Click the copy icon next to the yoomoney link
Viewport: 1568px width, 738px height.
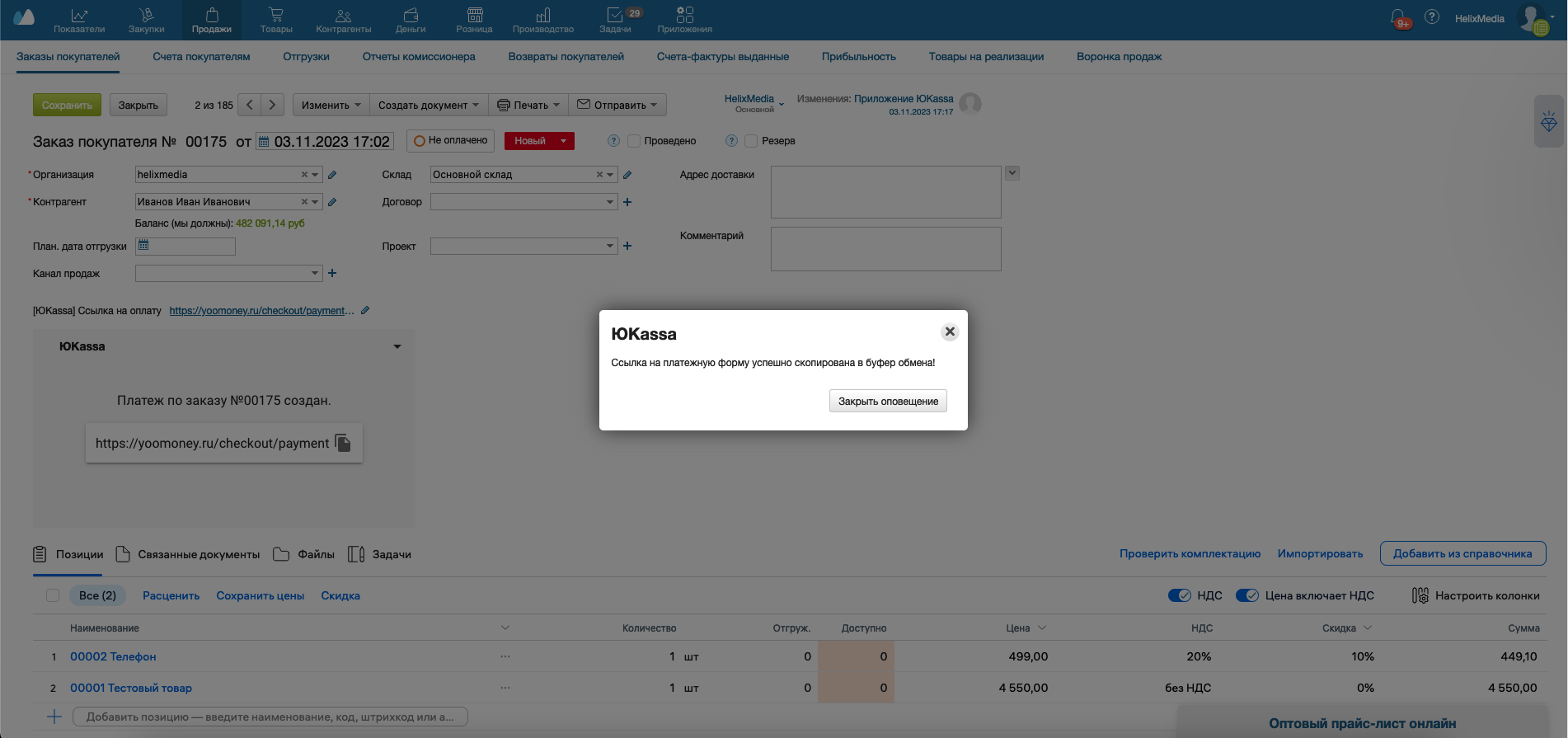[343, 443]
